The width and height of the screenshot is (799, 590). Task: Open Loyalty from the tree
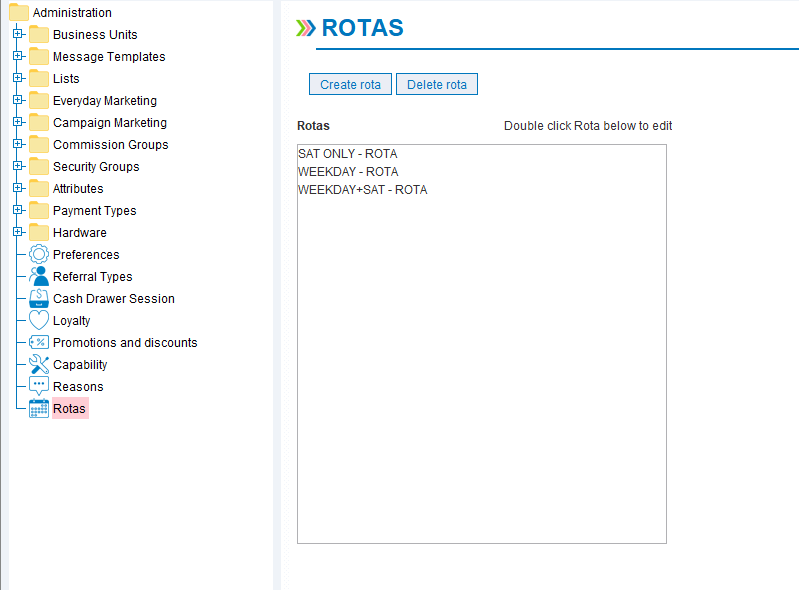click(x=71, y=320)
